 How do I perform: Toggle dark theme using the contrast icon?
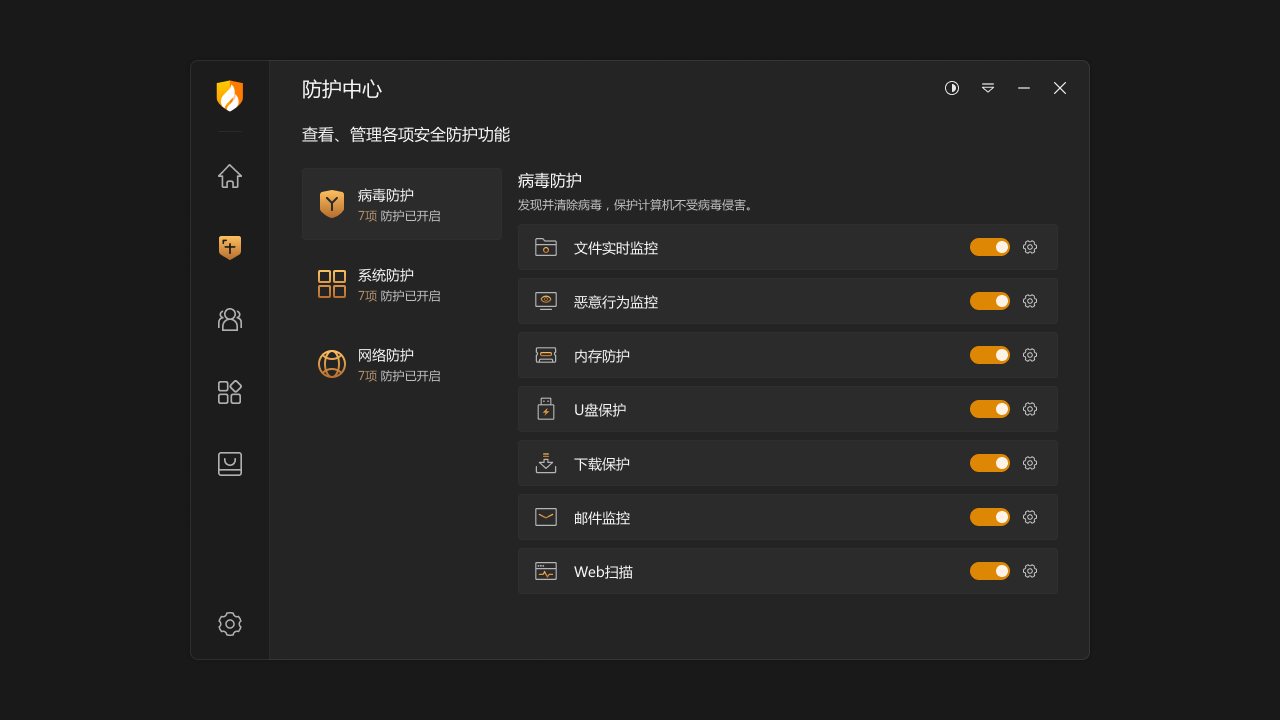(951, 88)
